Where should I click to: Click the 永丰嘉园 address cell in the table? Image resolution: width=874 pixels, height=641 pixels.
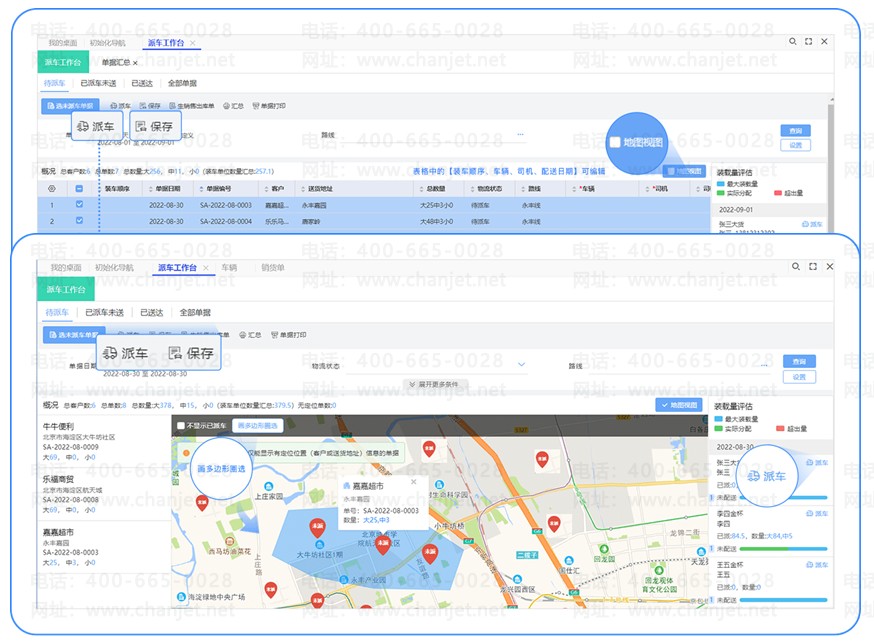point(314,205)
